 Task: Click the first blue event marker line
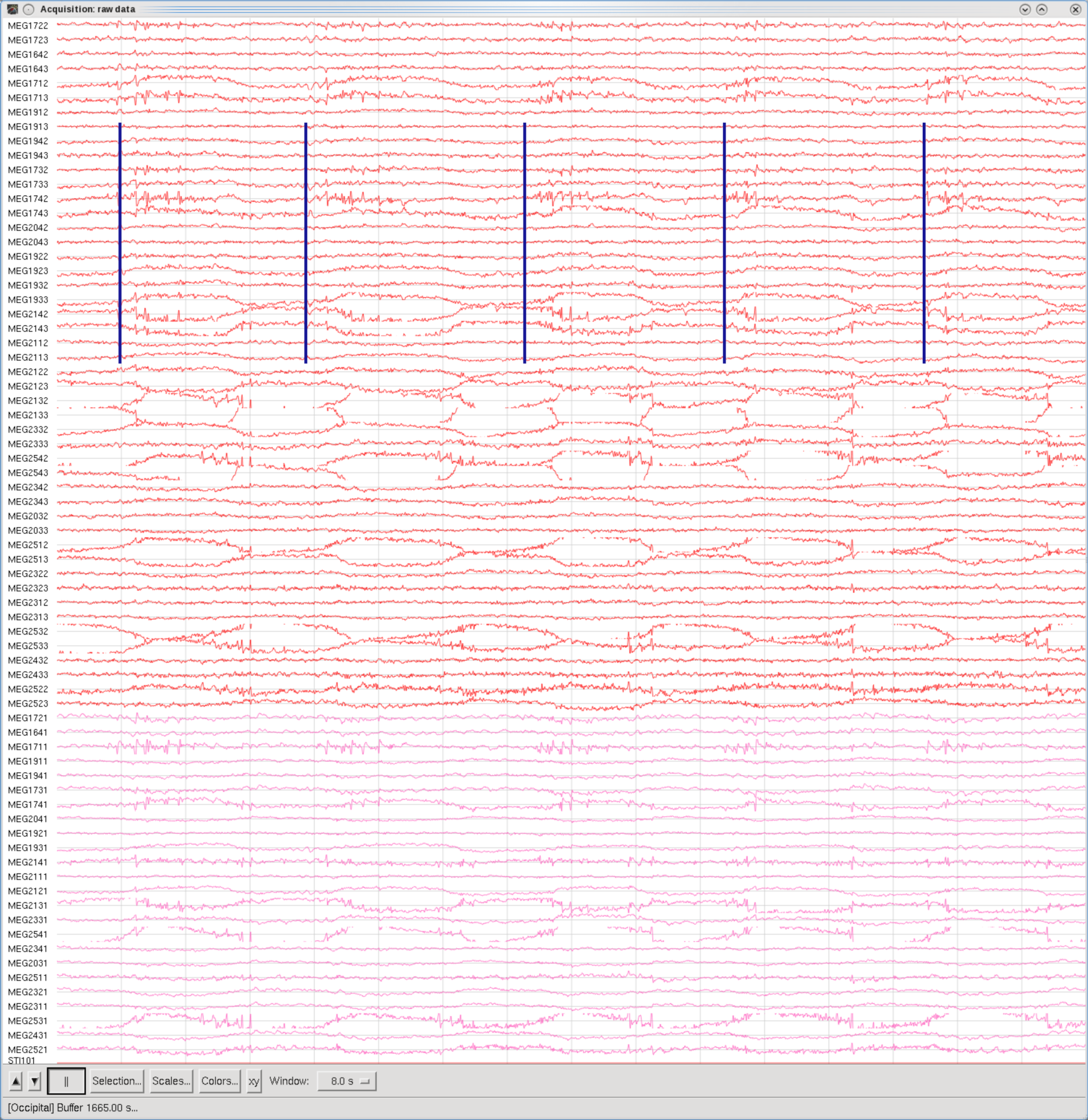coord(120,240)
